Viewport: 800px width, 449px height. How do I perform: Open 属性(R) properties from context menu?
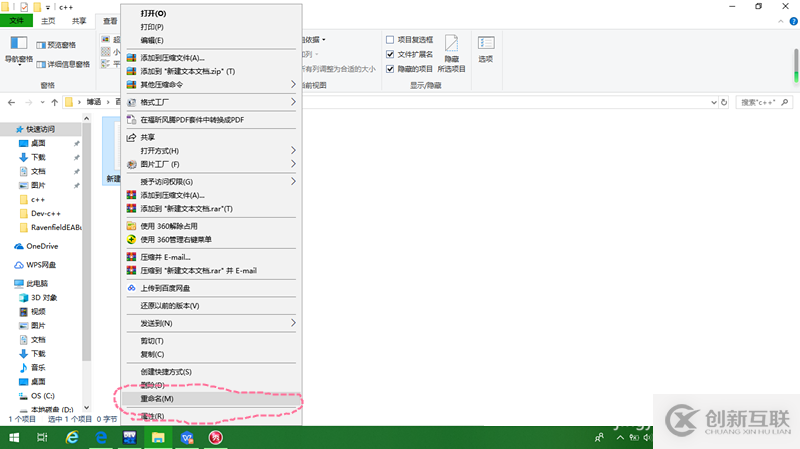[153, 416]
